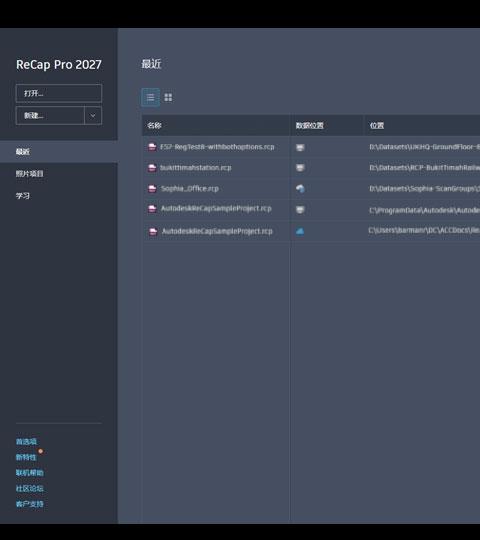Screen dimensions: 480x540
Task: Click local-drive icon in RegTest8 row
Action: point(300,148)
